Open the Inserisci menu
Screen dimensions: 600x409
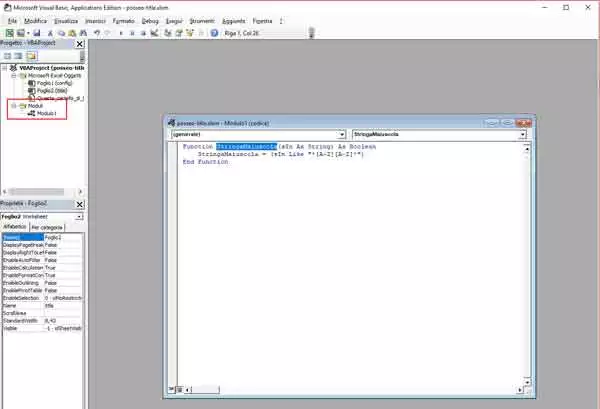click(95, 21)
